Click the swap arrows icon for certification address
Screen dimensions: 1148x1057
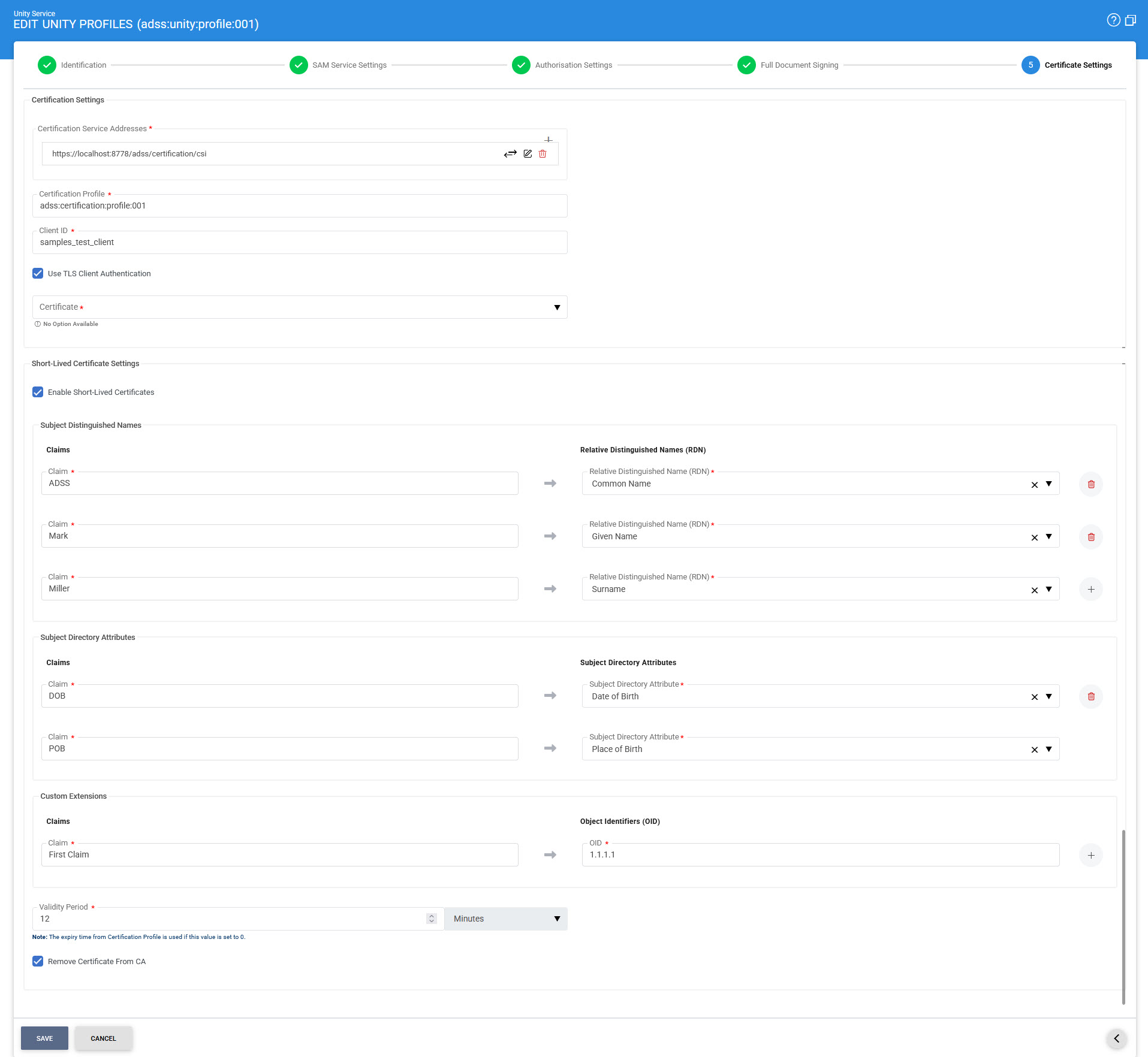(510, 154)
